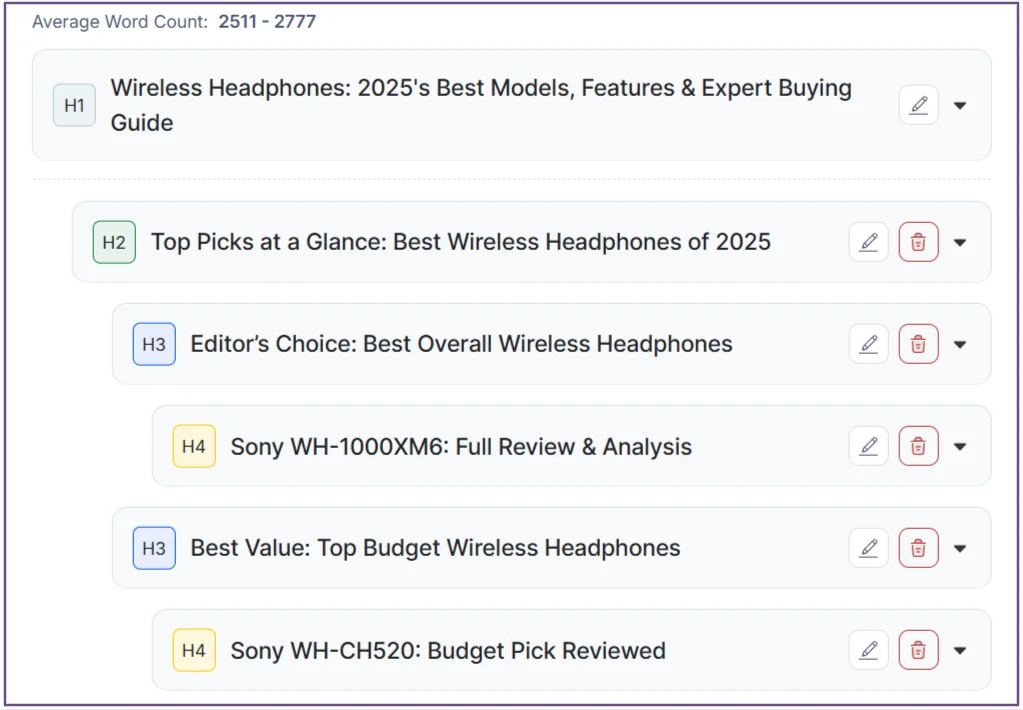Edit Sony WH-CH520 heading text
Image resolution: width=1023 pixels, height=710 pixels.
click(868, 650)
